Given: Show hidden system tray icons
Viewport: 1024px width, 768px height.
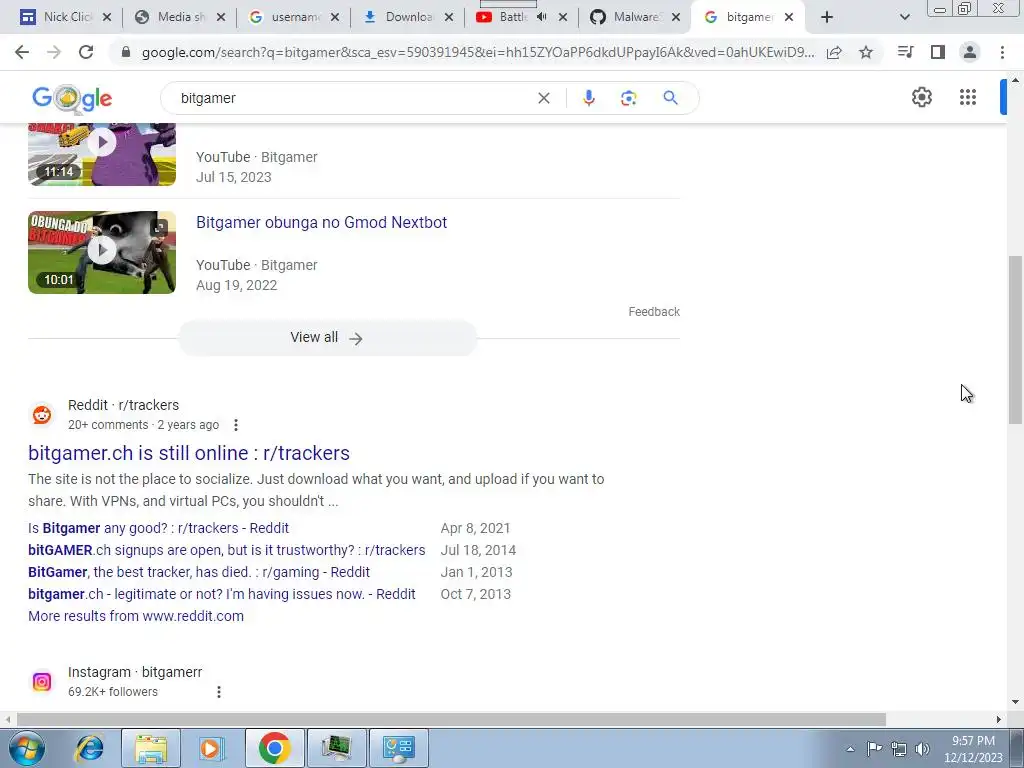Looking at the screenshot, I should pos(850,749).
